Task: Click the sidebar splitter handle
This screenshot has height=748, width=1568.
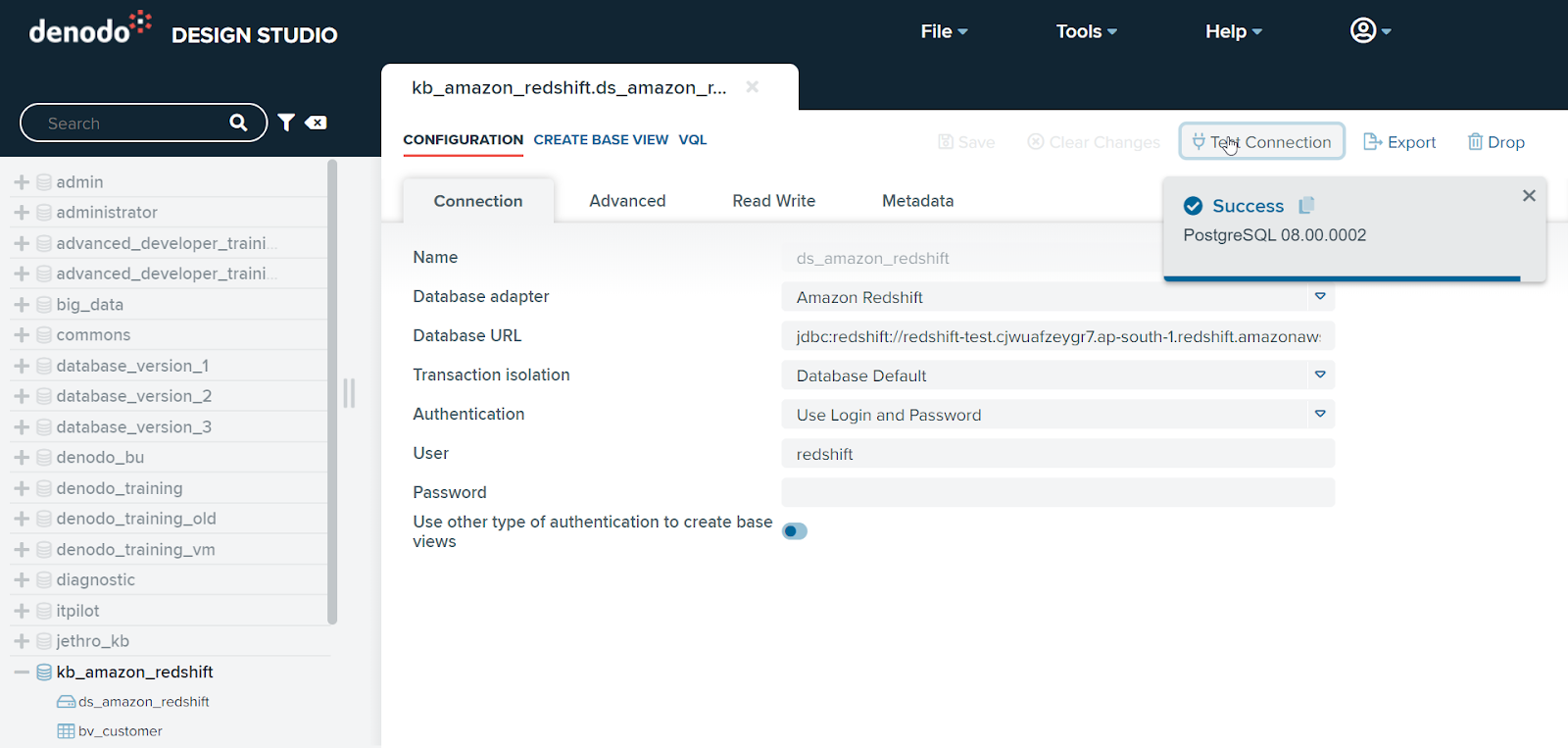Action: coord(349,393)
